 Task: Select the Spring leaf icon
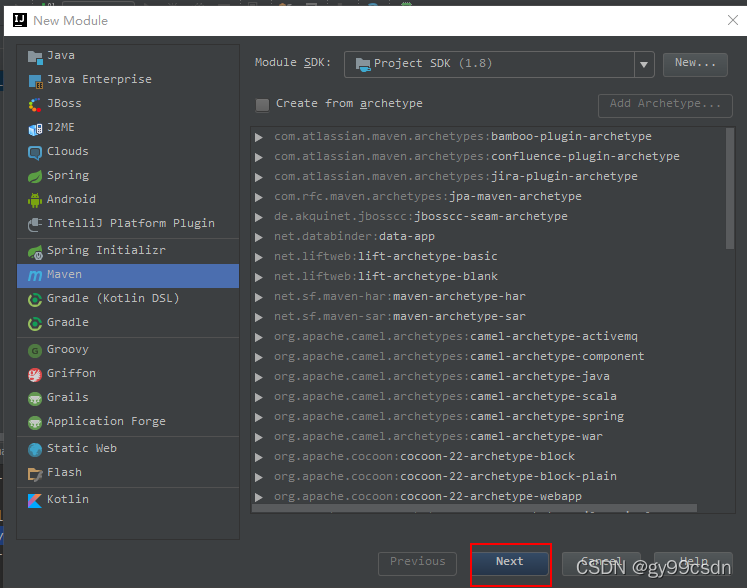click(35, 176)
